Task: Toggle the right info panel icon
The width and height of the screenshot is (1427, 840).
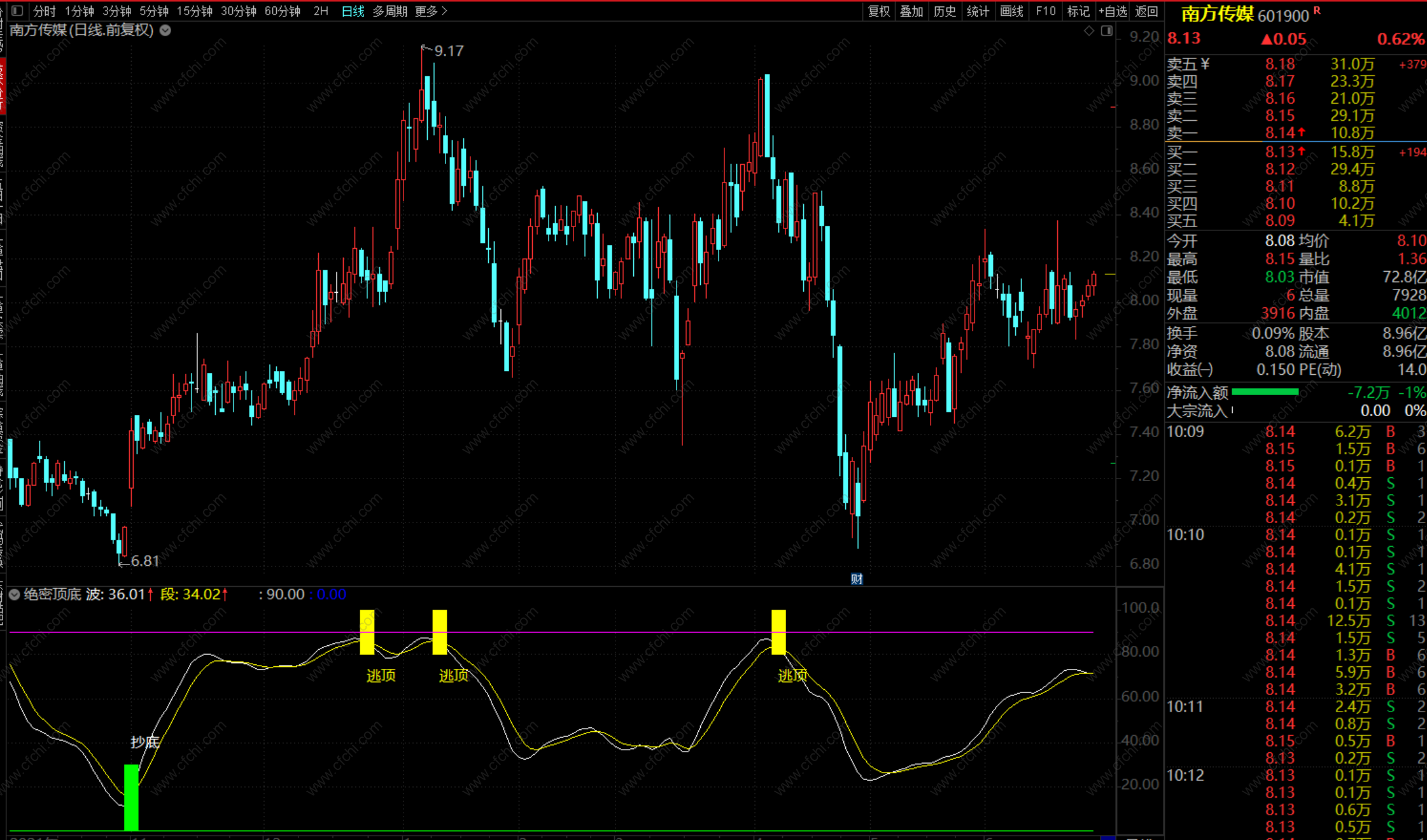Action: point(1107,31)
